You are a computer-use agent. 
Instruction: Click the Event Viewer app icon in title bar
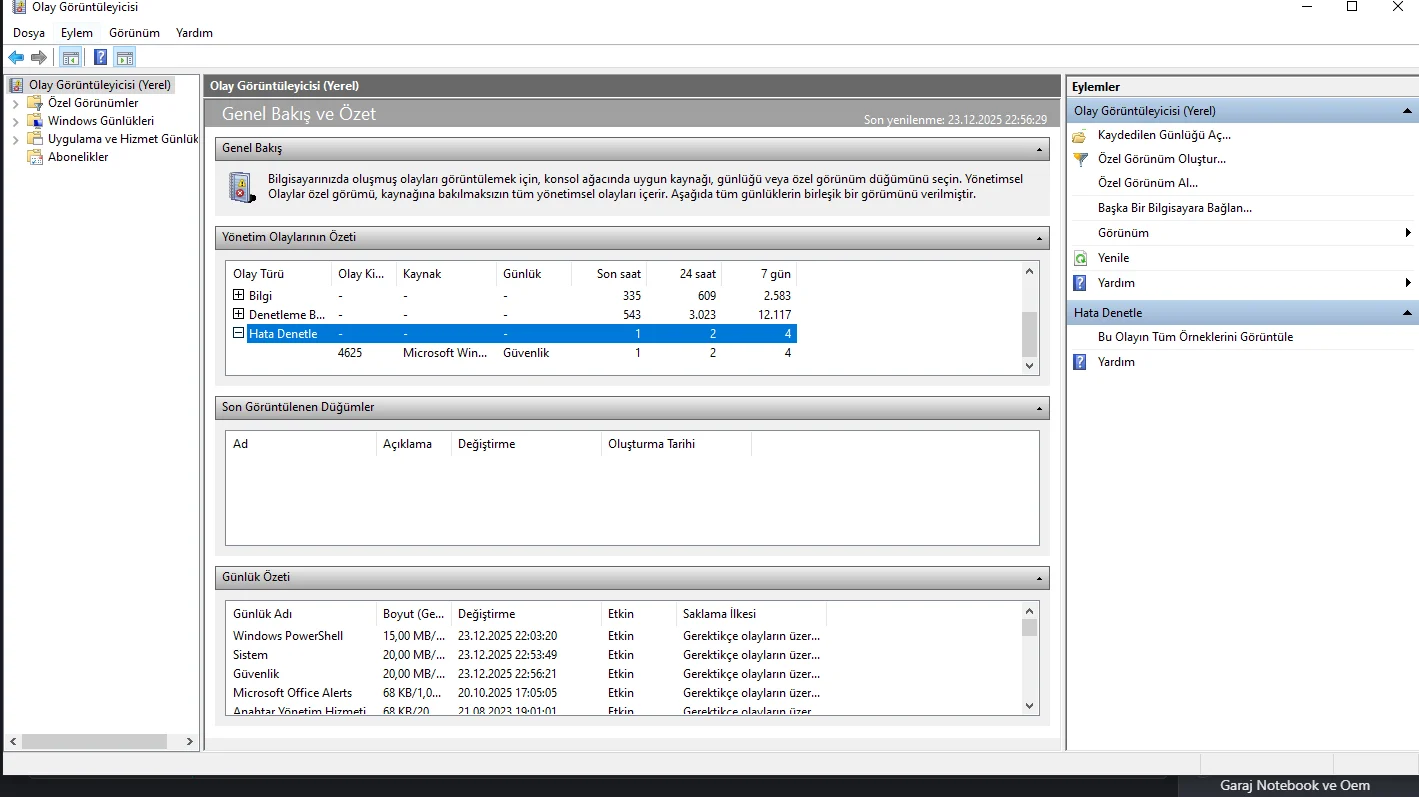click(18, 7)
